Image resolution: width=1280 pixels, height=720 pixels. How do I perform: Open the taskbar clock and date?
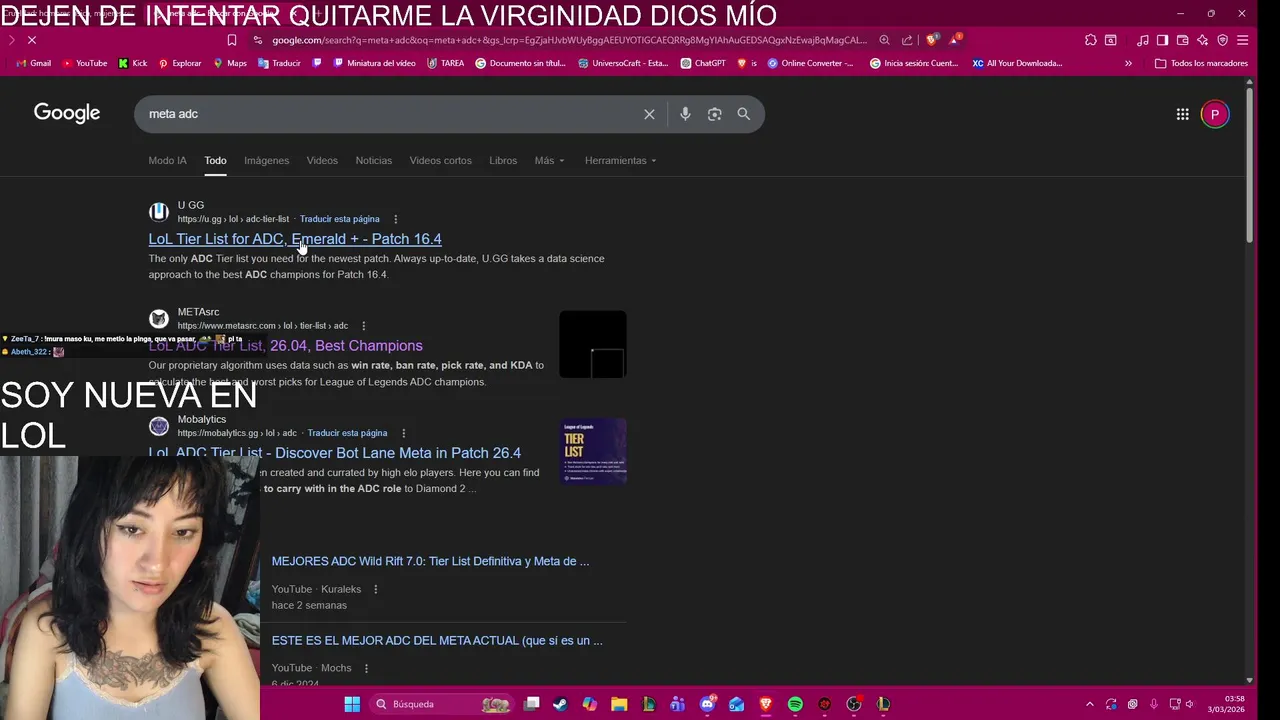1227,704
